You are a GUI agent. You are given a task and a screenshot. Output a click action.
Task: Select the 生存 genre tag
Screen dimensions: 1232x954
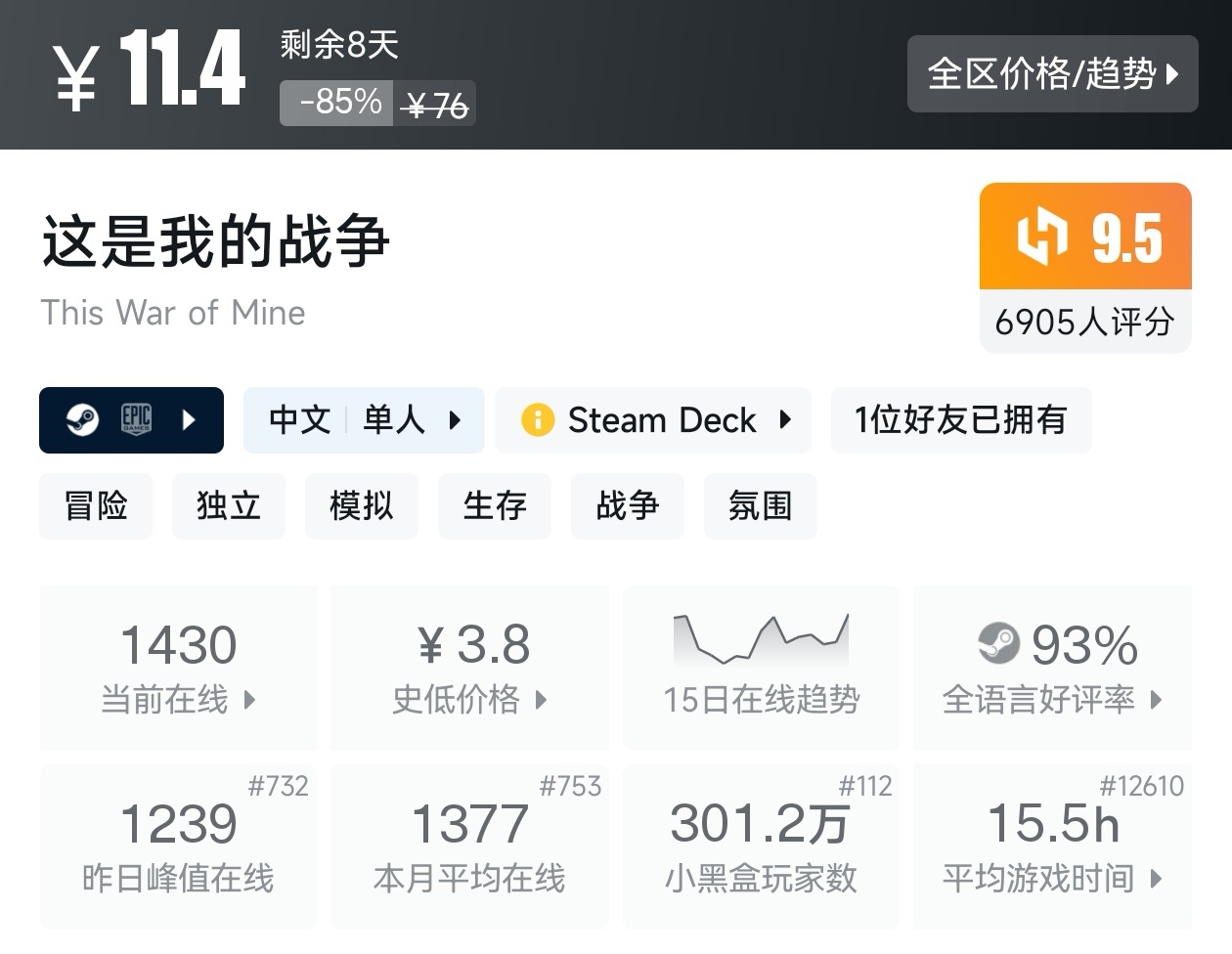(495, 506)
